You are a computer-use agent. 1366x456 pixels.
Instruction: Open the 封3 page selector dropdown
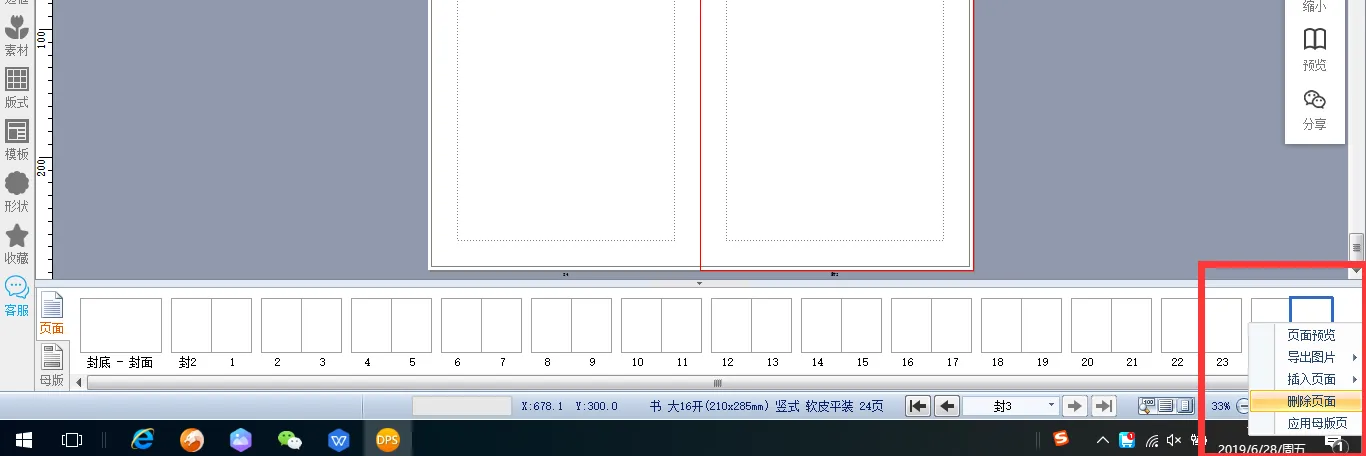pyautogui.click(x=1010, y=406)
